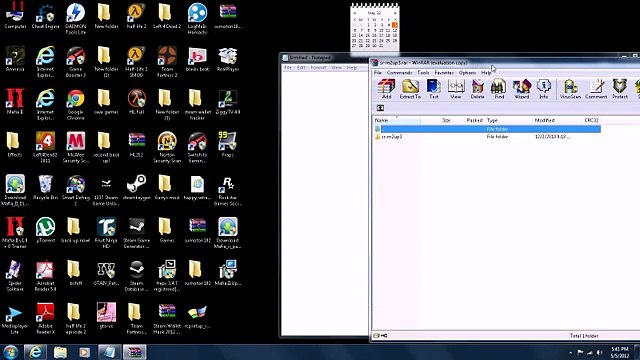
Task: Open the Windows Start menu
Action: click(x=11, y=352)
